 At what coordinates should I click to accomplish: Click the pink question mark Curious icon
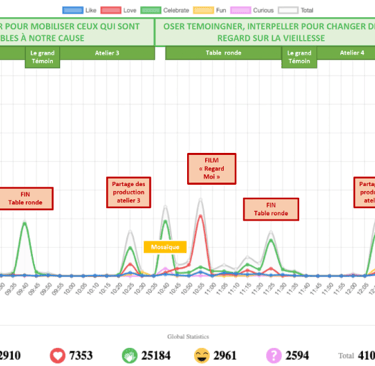[274, 356]
